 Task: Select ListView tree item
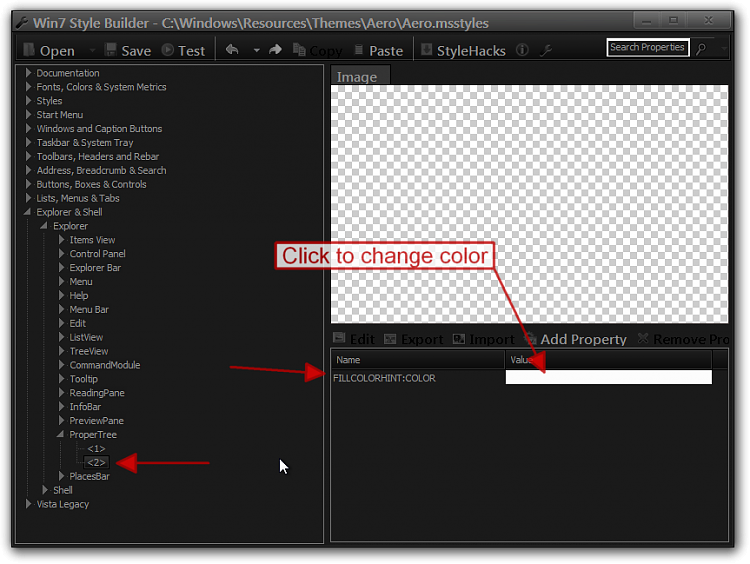tap(86, 337)
